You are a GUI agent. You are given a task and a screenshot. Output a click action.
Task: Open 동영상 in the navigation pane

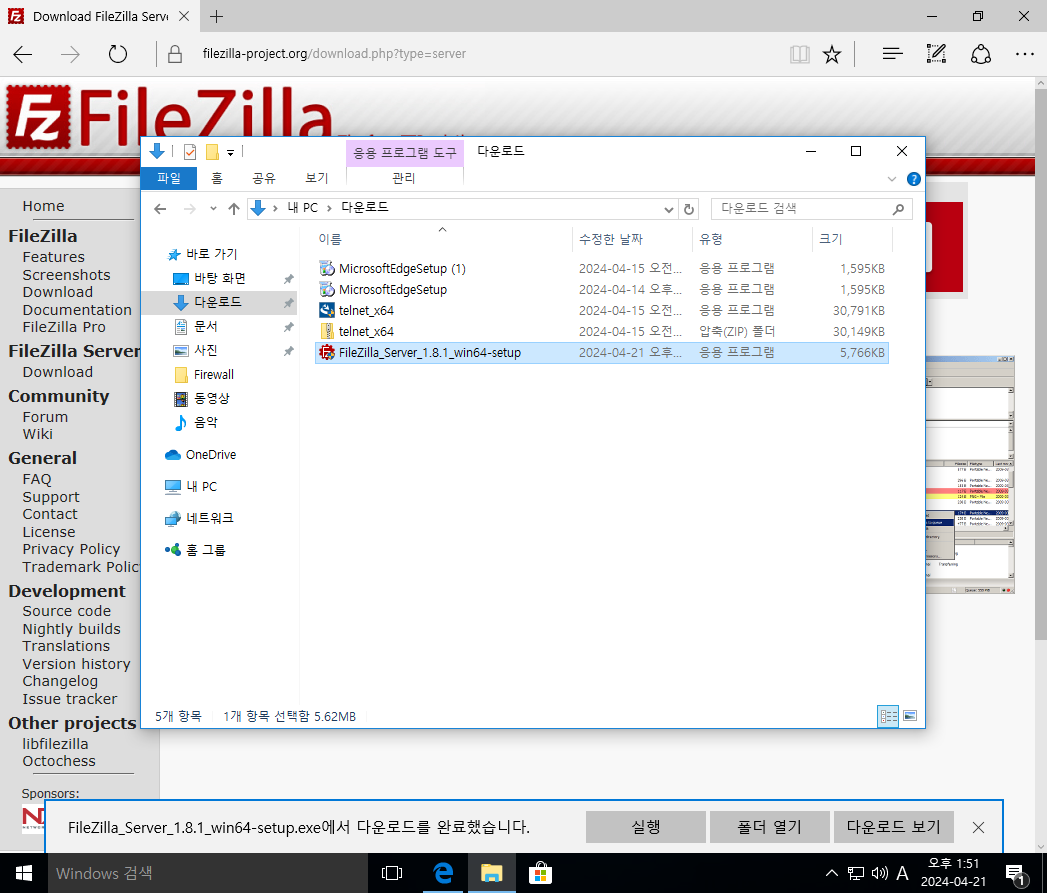click(x=212, y=399)
